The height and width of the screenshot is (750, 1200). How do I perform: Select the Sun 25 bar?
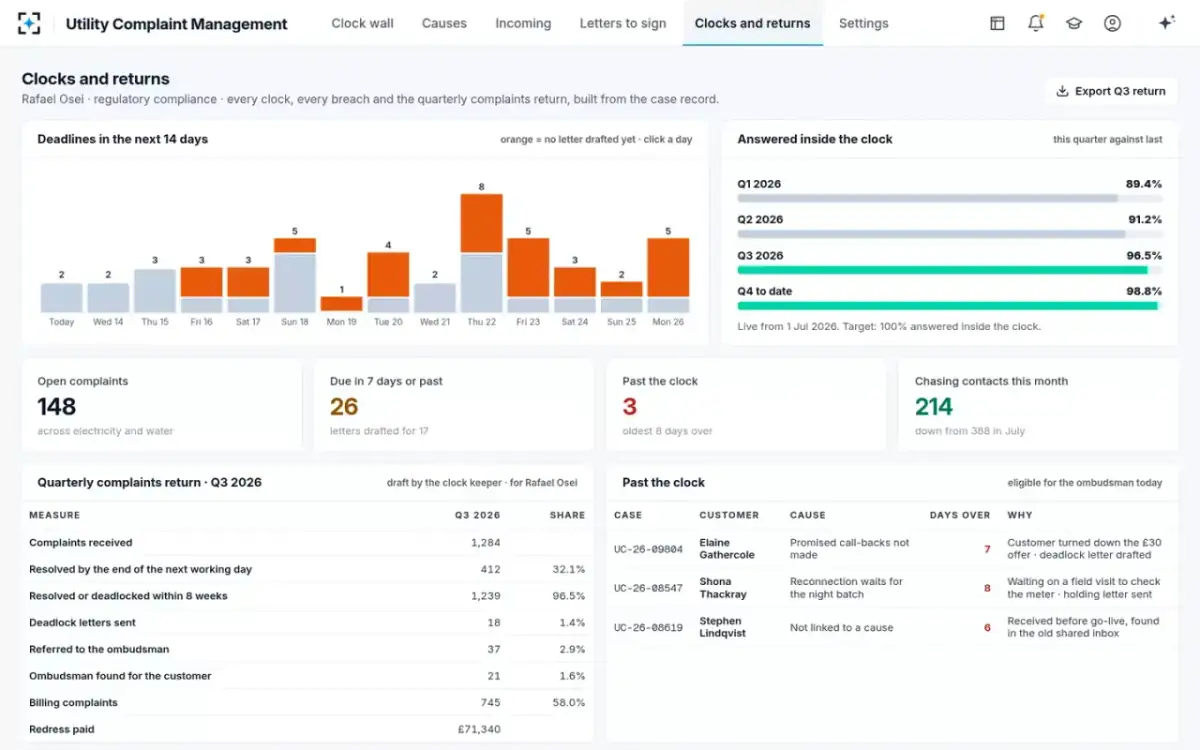click(621, 298)
